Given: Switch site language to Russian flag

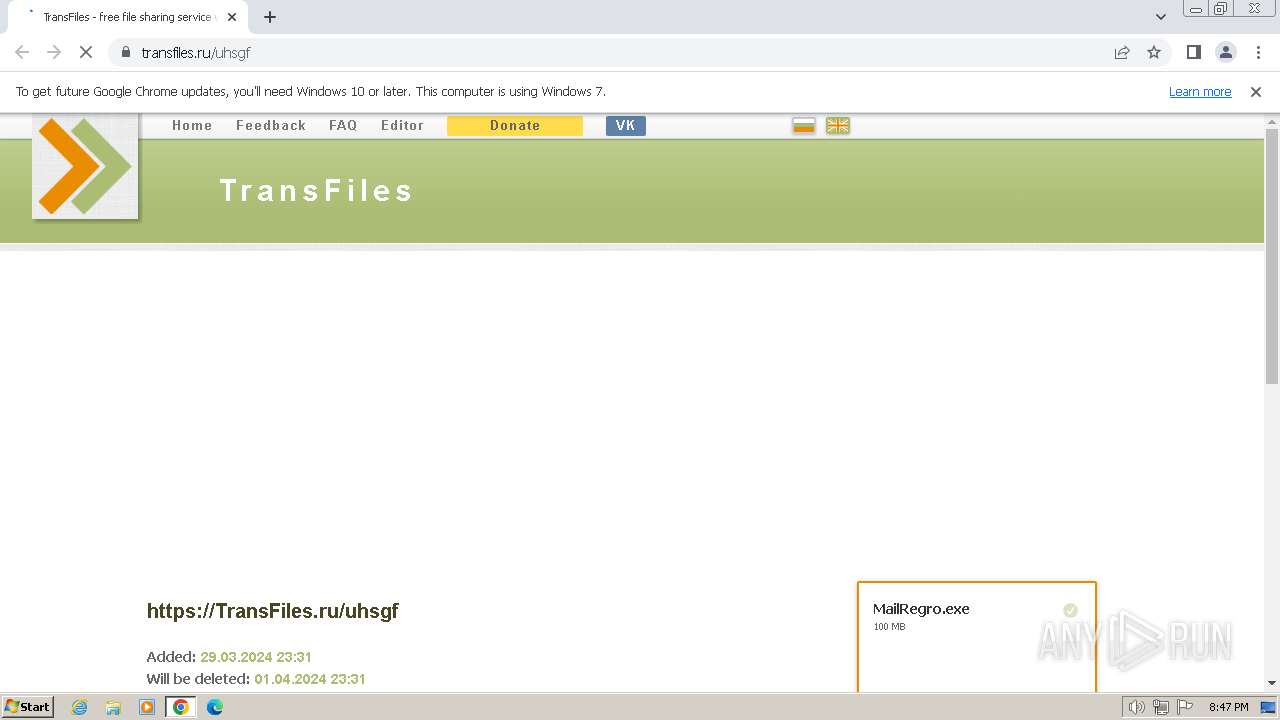Looking at the screenshot, I should (x=804, y=125).
